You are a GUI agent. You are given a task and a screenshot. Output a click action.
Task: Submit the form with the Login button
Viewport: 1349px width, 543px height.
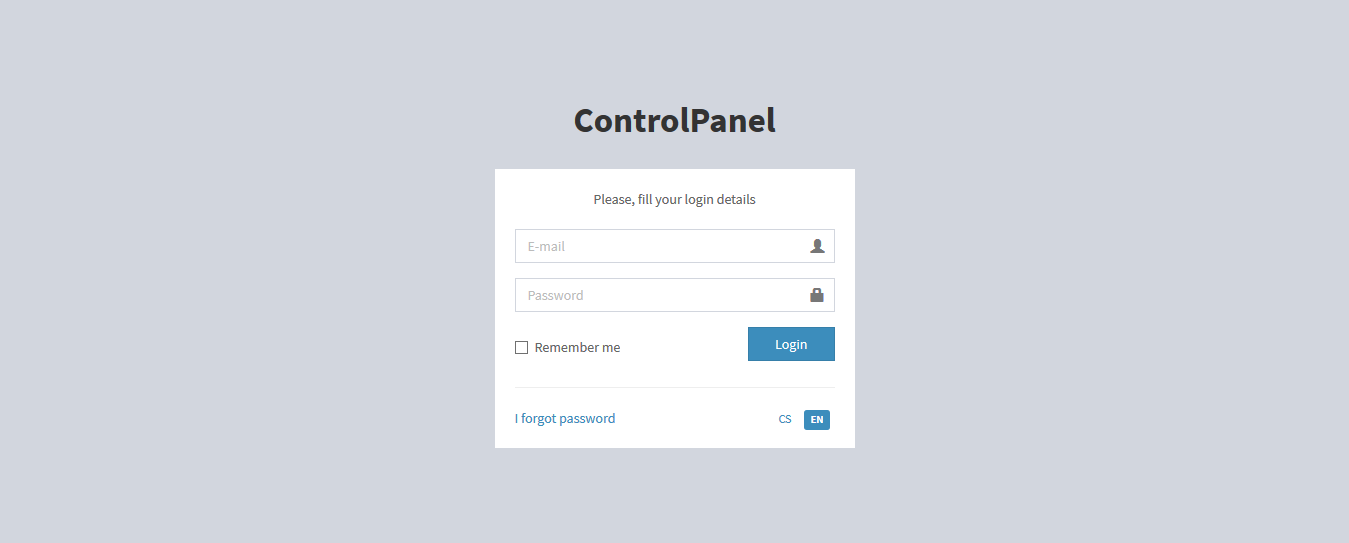(x=791, y=344)
